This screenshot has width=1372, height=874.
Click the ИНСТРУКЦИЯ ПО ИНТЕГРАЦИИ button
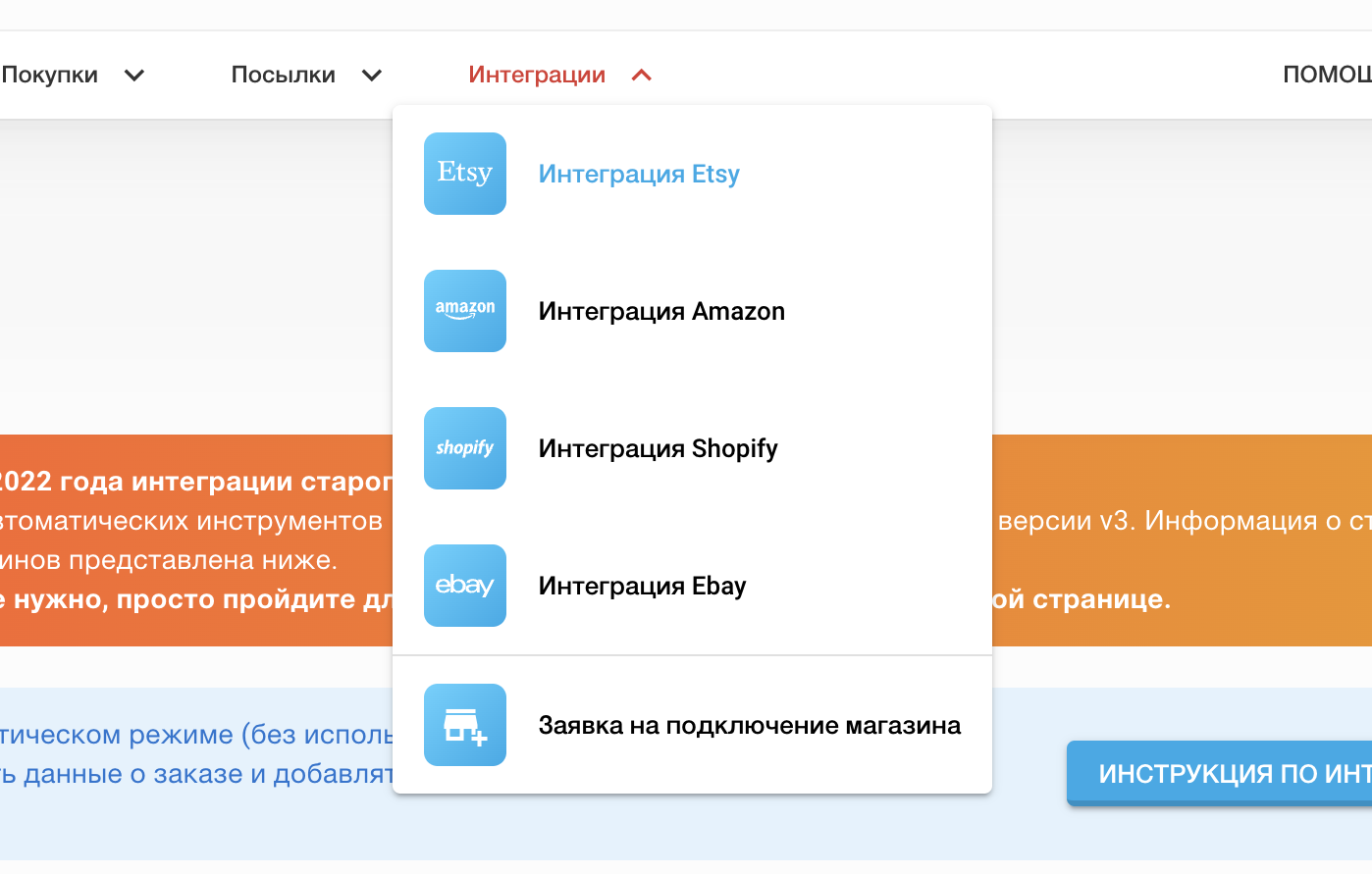point(1220,774)
